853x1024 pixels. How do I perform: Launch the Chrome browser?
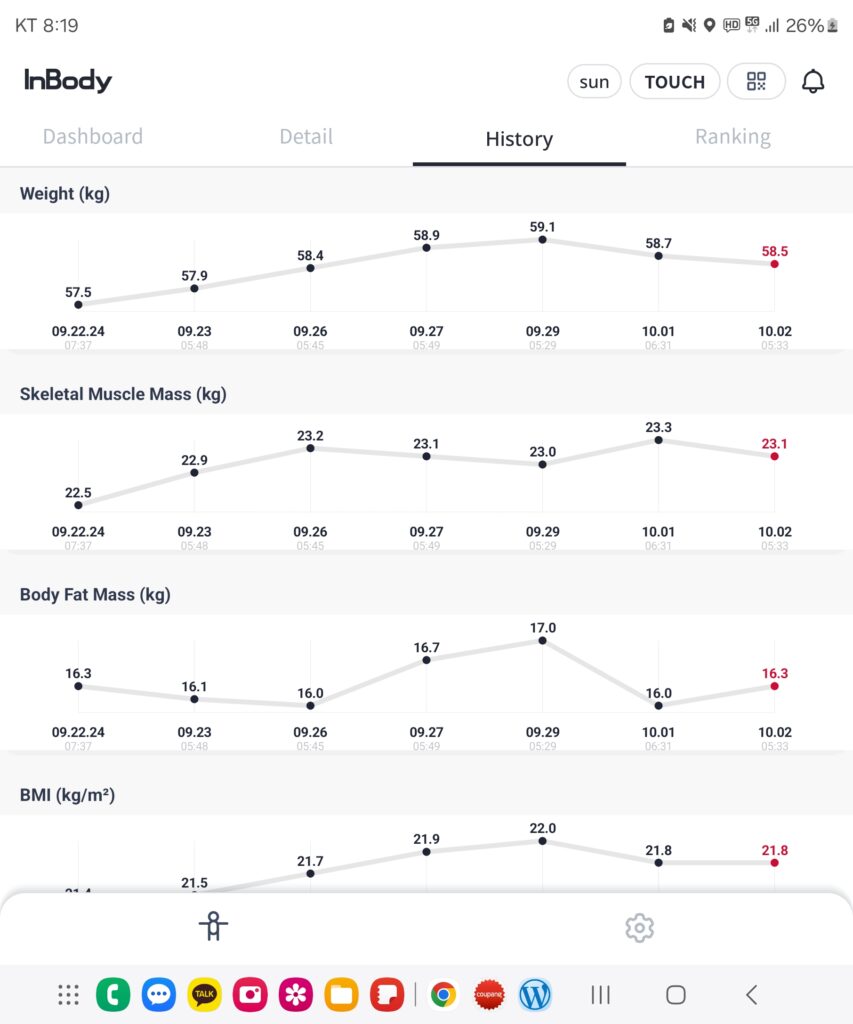444,994
